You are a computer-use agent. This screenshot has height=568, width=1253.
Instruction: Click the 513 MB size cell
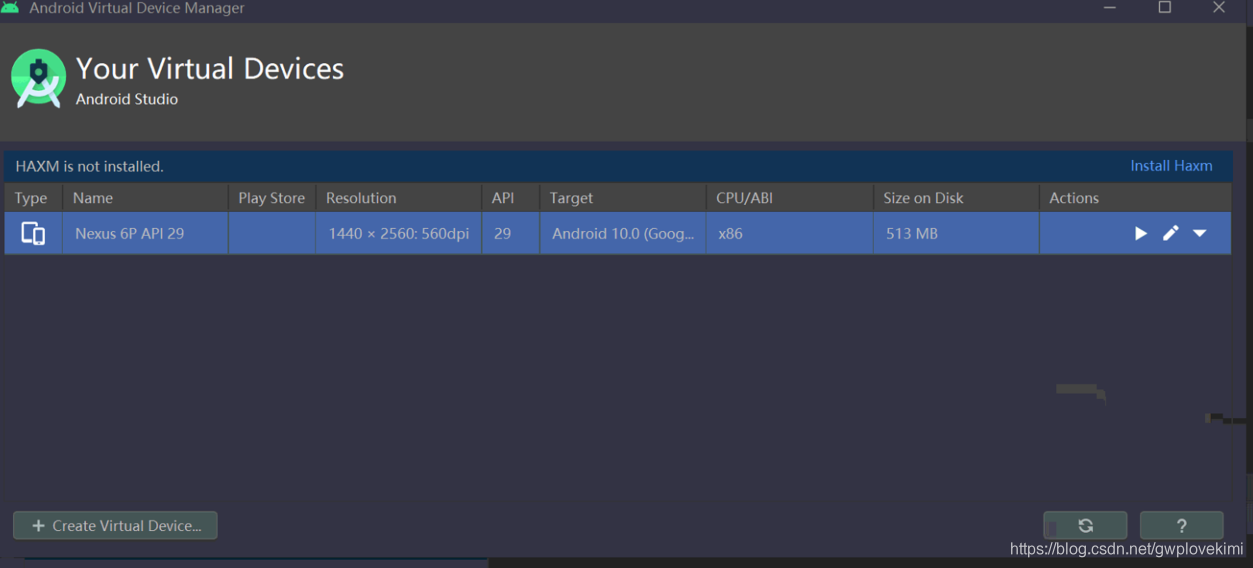956,233
